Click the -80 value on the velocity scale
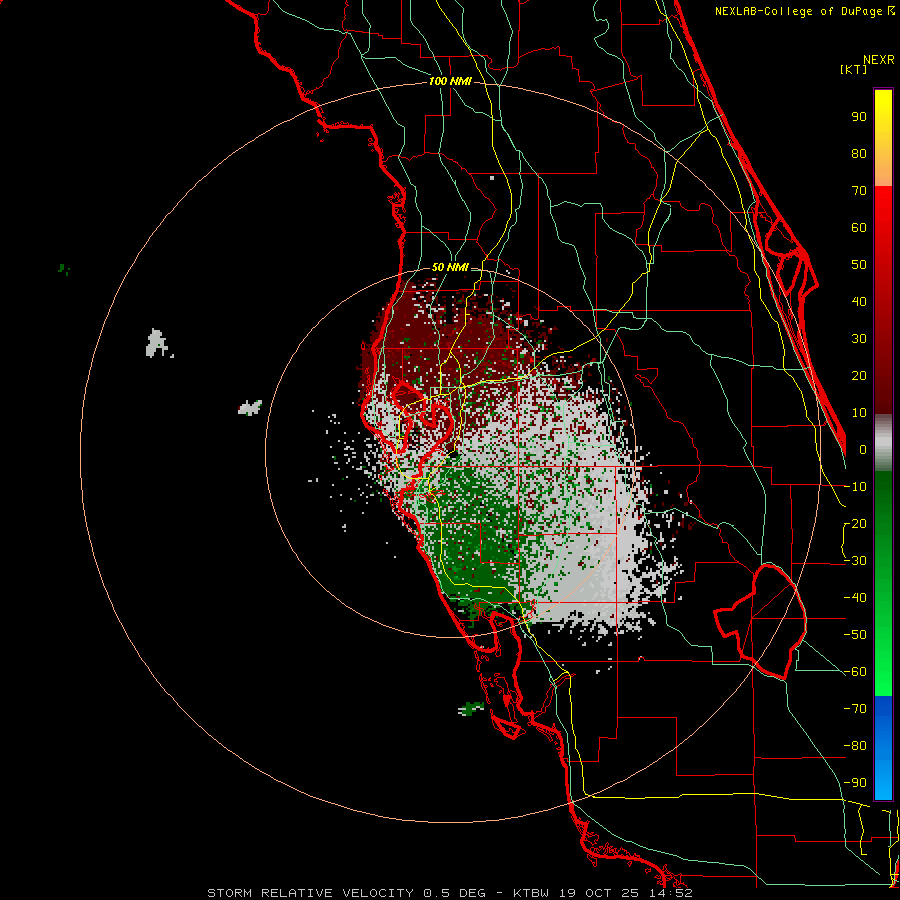This screenshot has width=900, height=900. click(855, 746)
